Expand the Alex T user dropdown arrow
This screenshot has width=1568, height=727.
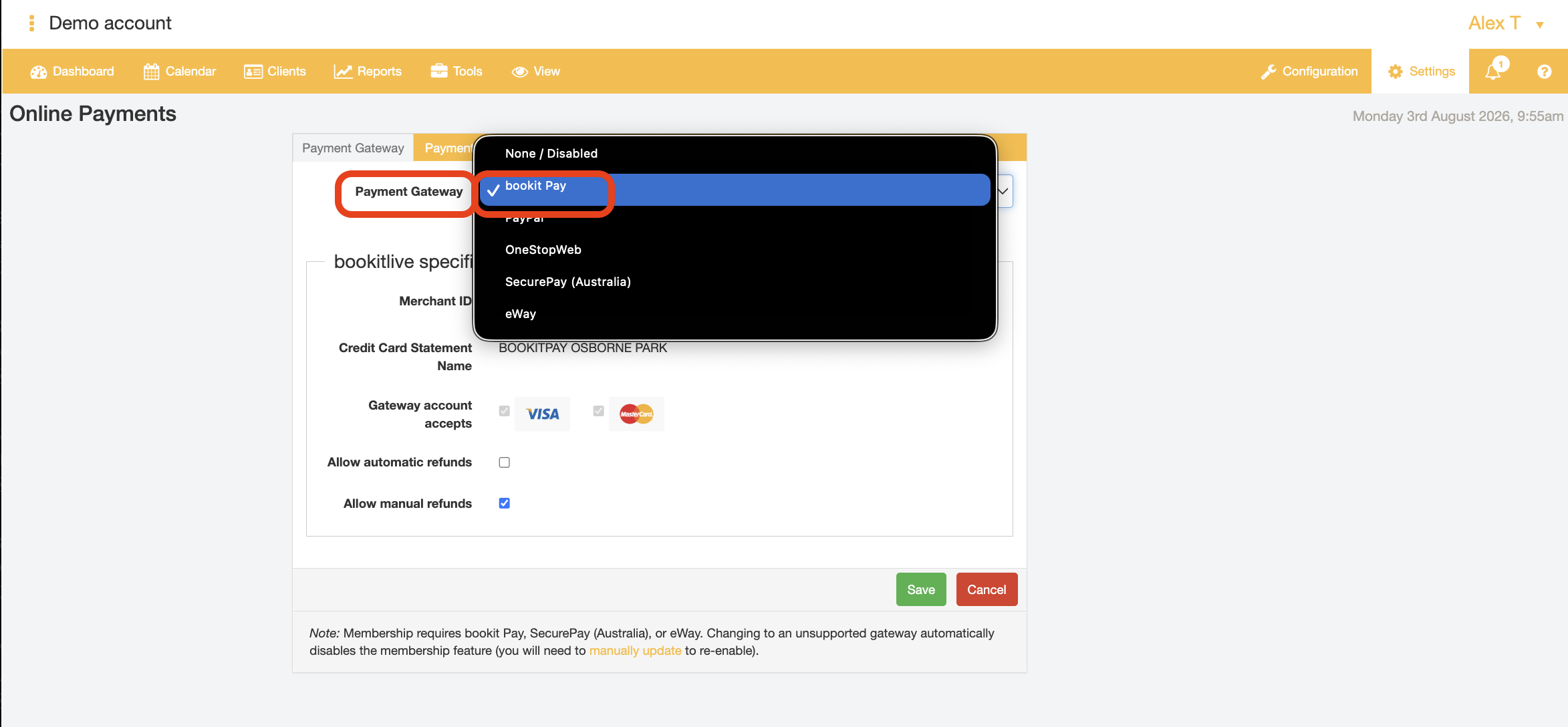(x=1540, y=25)
